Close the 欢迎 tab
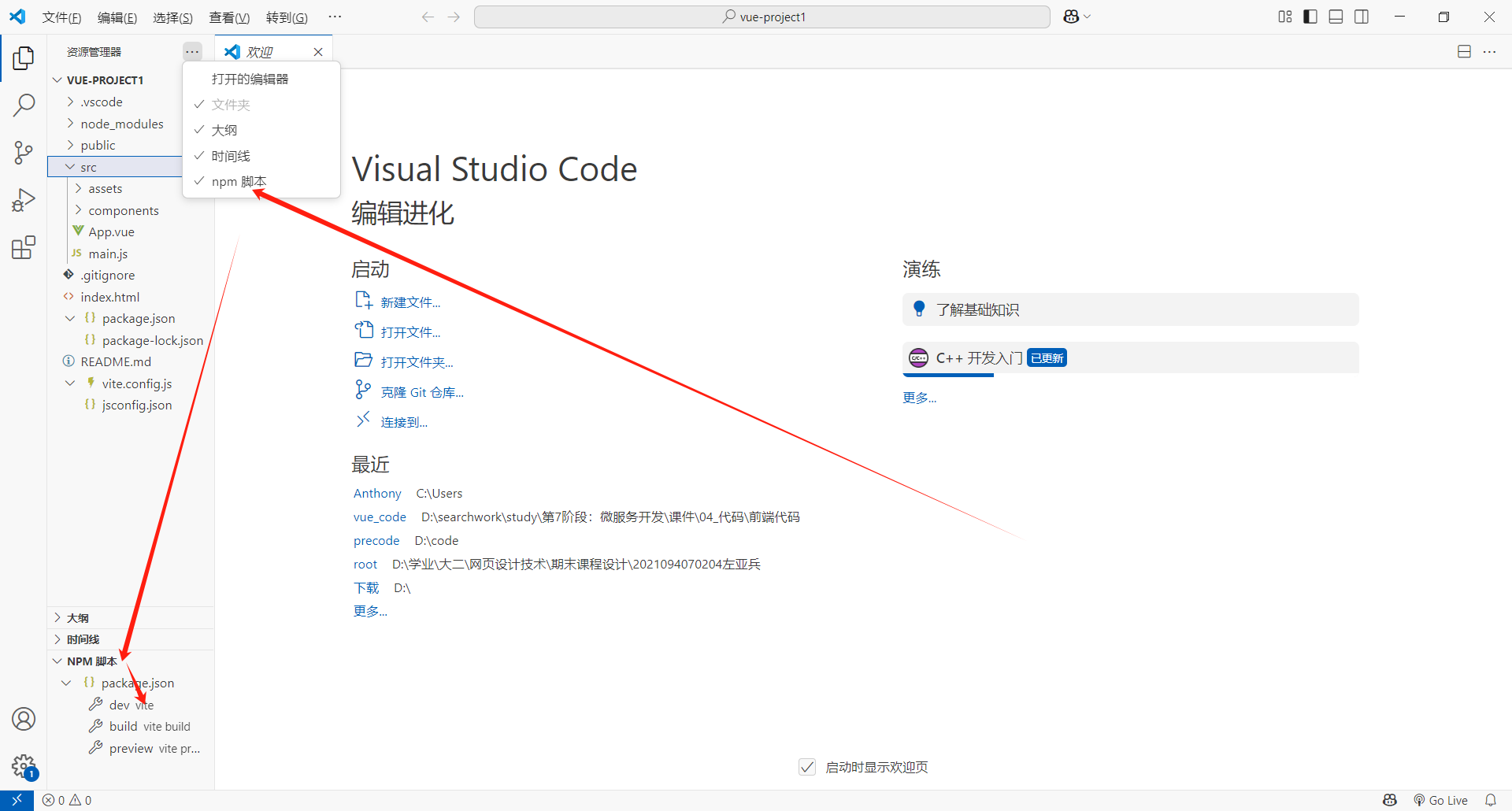The width and height of the screenshot is (1512, 811). coord(318,52)
